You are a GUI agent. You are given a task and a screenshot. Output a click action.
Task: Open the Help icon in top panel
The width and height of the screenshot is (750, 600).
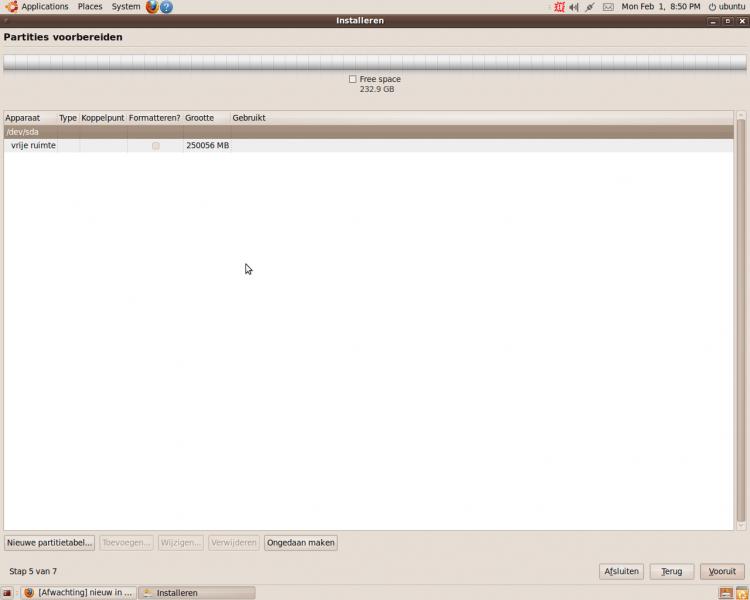tap(166, 7)
